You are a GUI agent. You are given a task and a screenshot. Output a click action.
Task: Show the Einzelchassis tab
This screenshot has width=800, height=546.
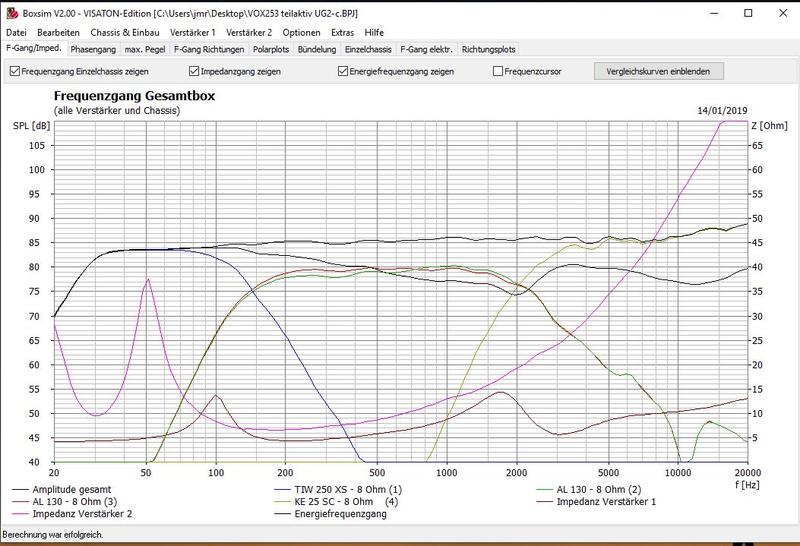369,48
